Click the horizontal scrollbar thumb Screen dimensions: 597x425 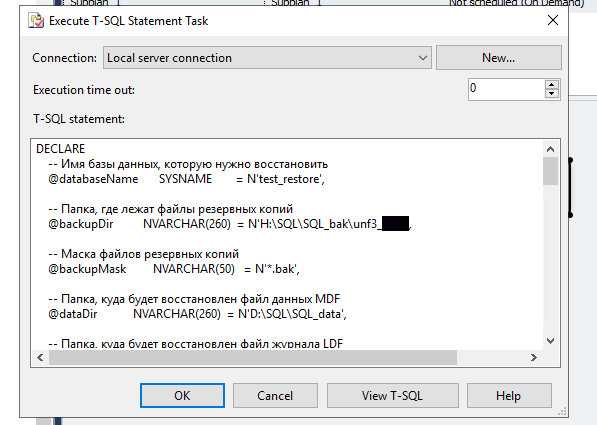[x=253, y=357]
